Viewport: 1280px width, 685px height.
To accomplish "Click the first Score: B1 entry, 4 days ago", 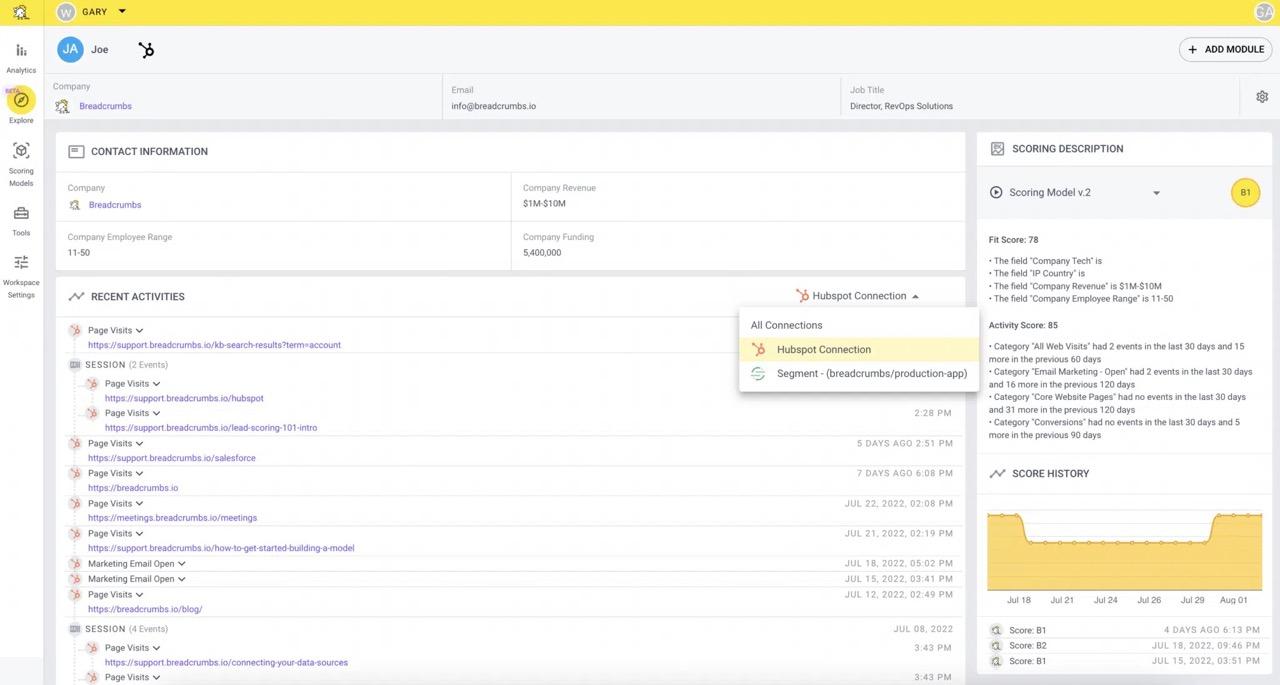I will (x=1125, y=630).
